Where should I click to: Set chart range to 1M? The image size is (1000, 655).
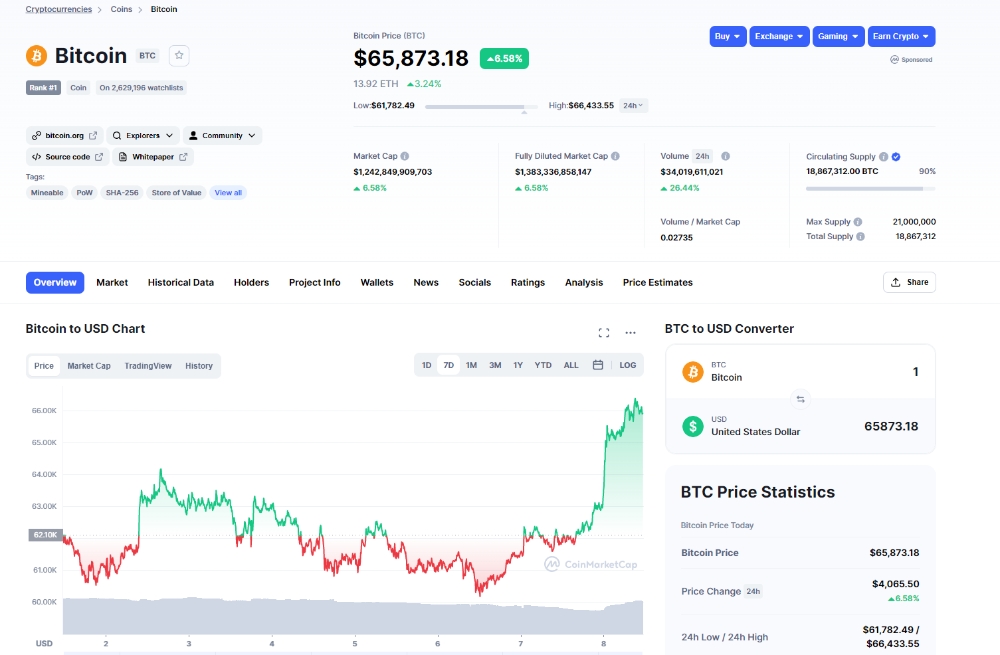click(x=471, y=365)
